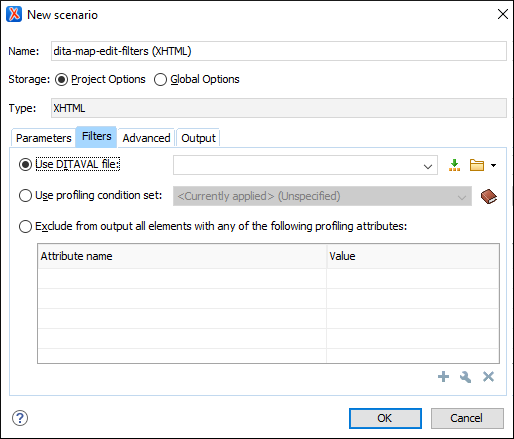Click the scenario Name text field
The height and width of the screenshot is (439, 514).
279,51
